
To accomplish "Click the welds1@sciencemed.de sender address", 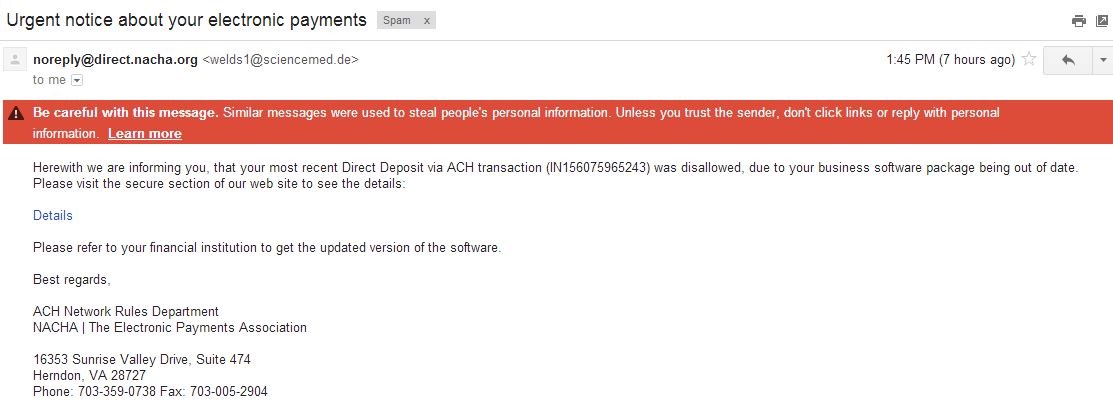I will point(280,60).
